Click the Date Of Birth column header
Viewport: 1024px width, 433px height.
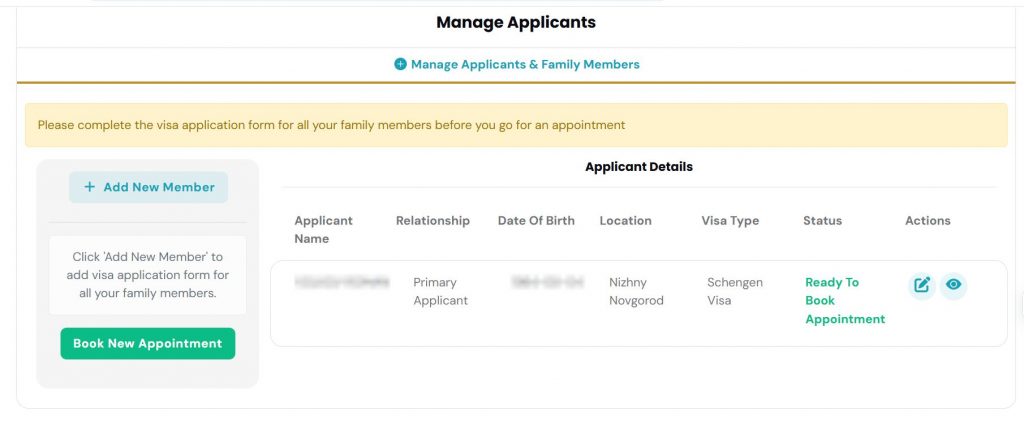[x=536, y=221]
